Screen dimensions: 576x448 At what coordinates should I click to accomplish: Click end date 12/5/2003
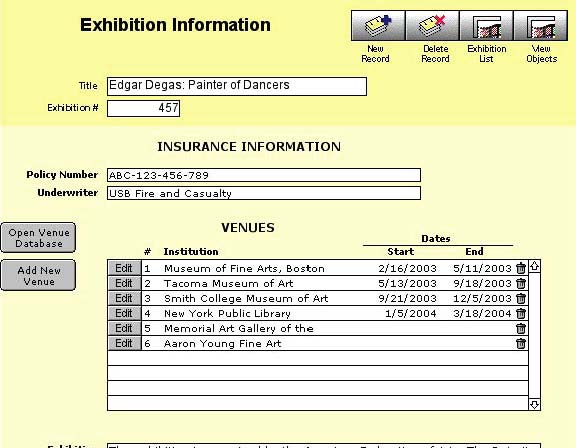[x=482, y=299]
